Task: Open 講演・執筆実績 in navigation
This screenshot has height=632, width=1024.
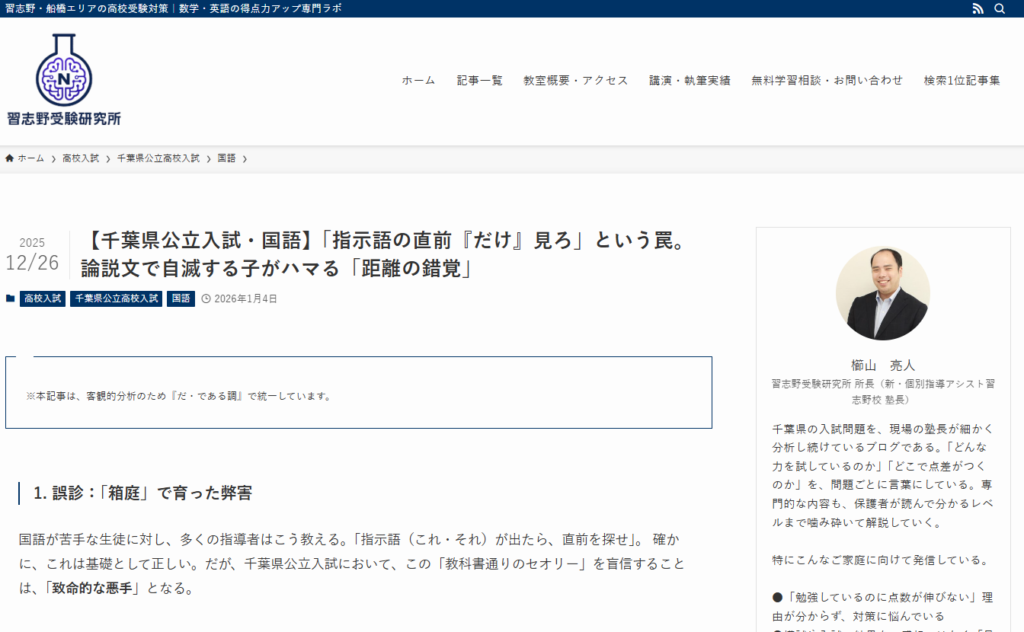Action: pyautogui.click(x=689, y=81)
